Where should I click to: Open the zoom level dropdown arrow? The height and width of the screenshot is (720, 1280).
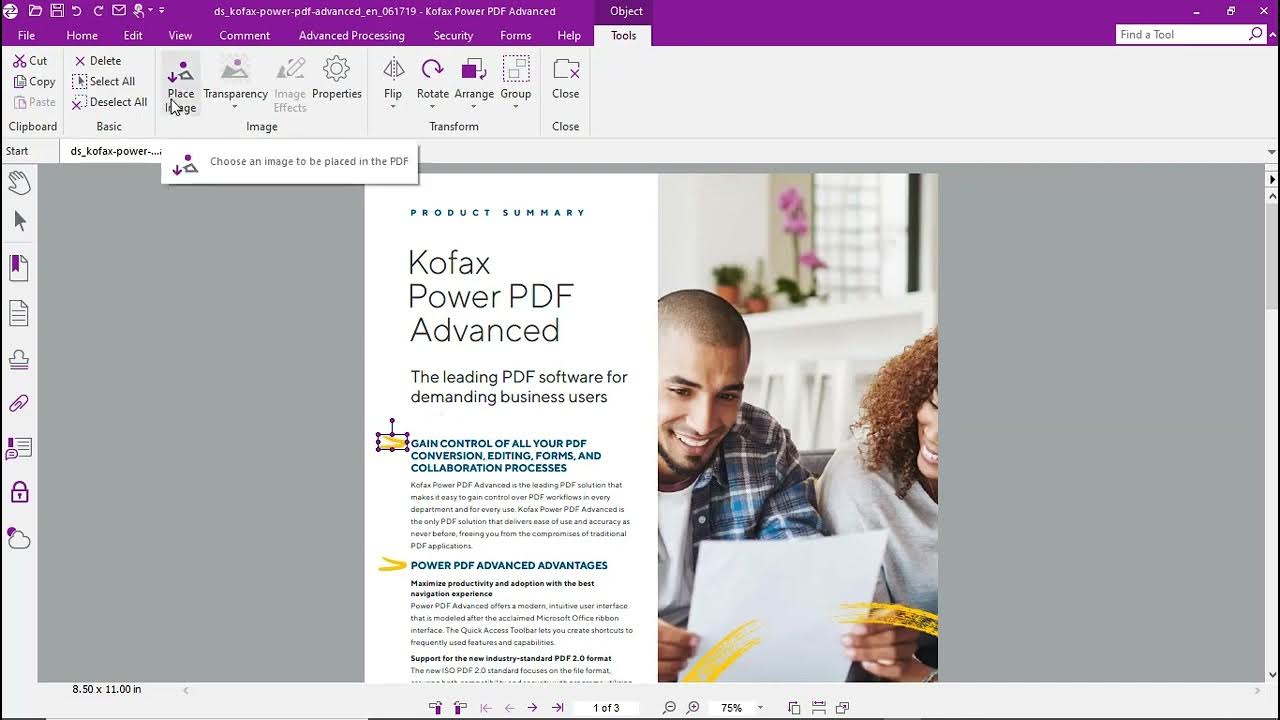coord(760,708)
